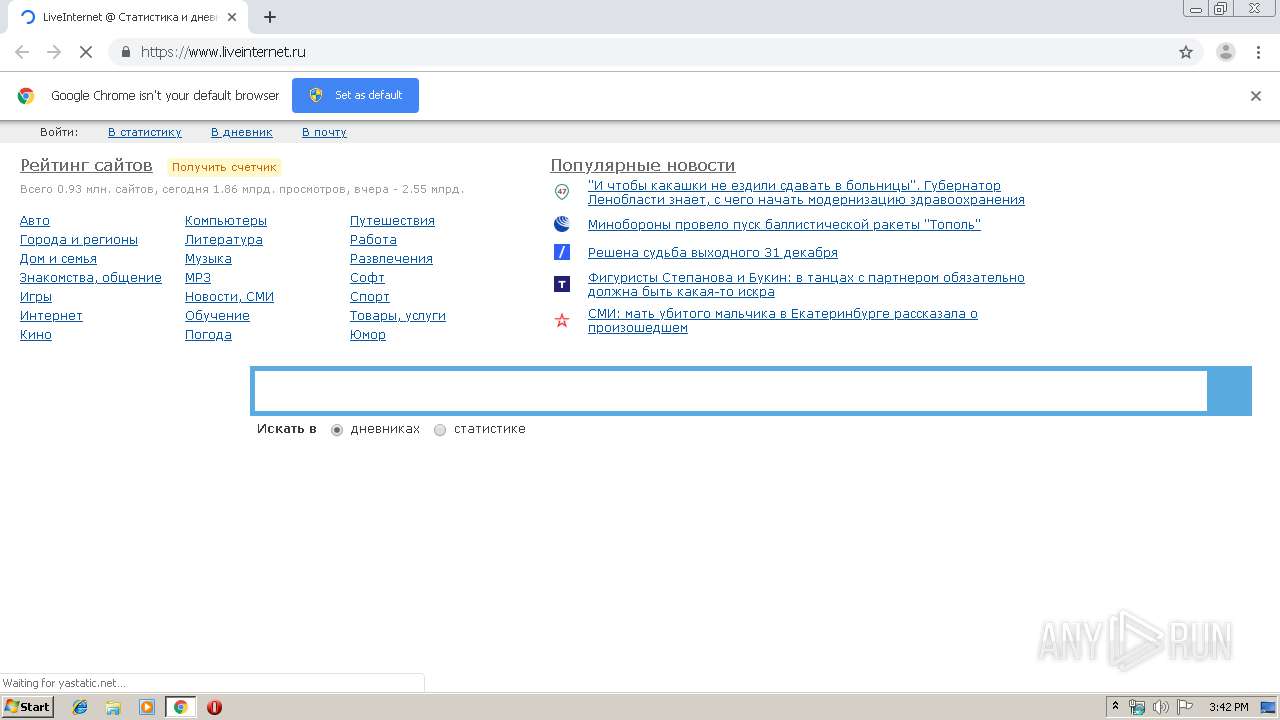Select the 'статистике' search radio option
1280x720 pixels.
[440, 430]
